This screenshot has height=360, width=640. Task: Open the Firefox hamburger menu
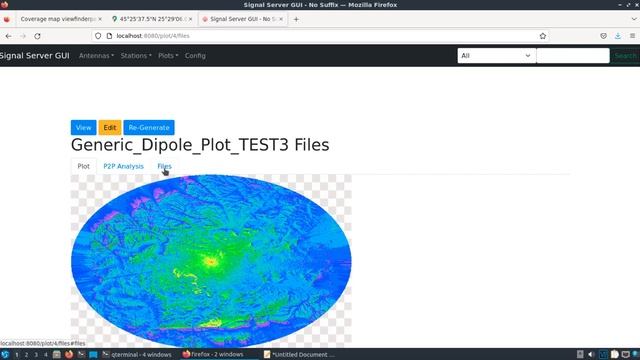[632, 36]
